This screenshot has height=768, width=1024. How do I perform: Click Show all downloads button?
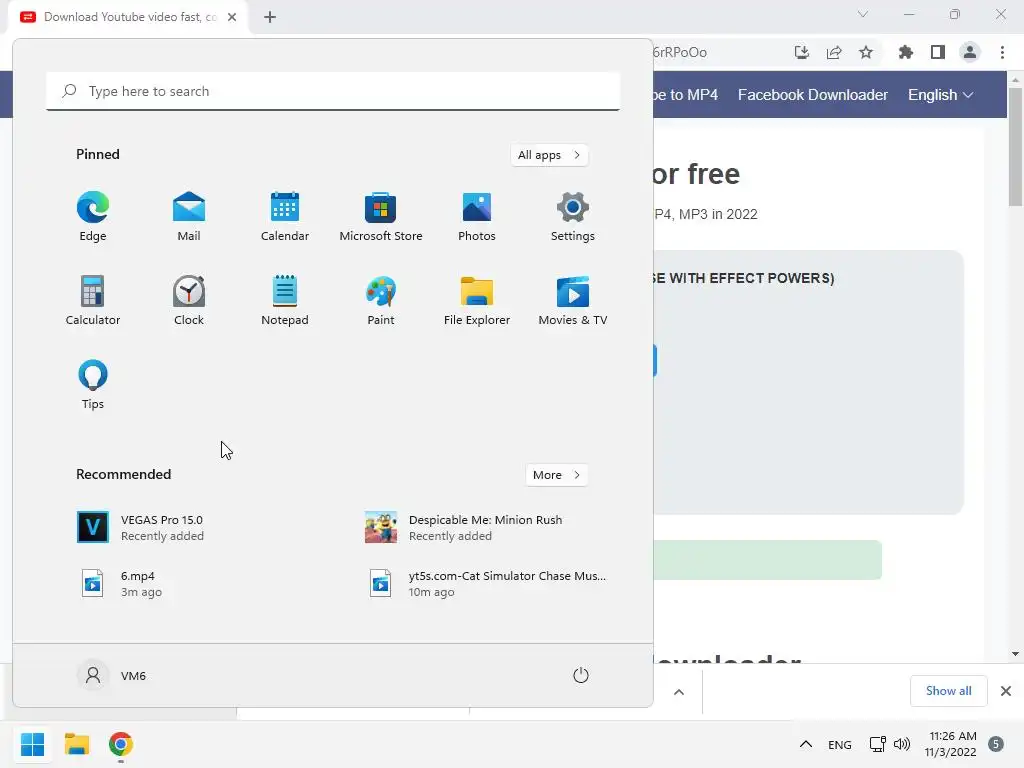pos(948,691)
